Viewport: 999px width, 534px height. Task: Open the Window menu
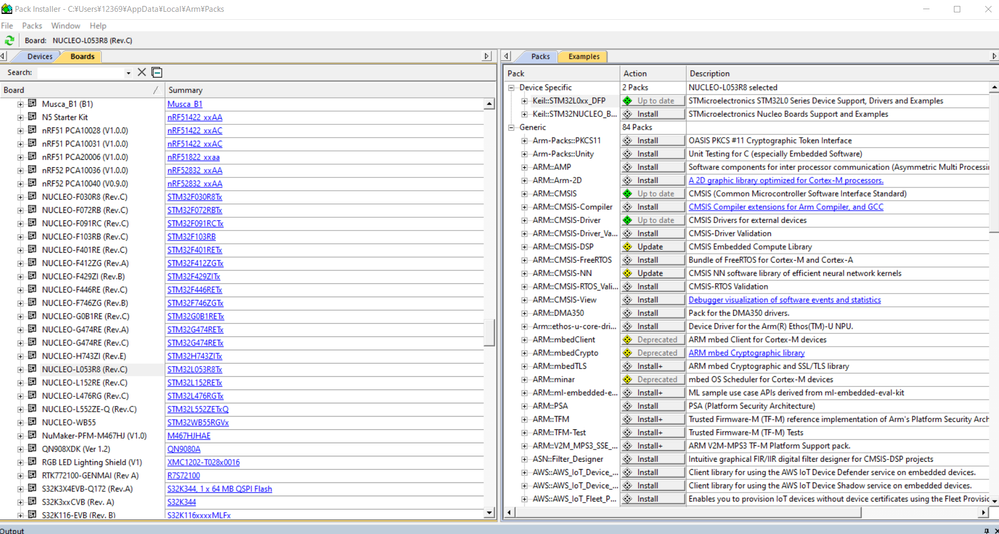click(66, 26)
